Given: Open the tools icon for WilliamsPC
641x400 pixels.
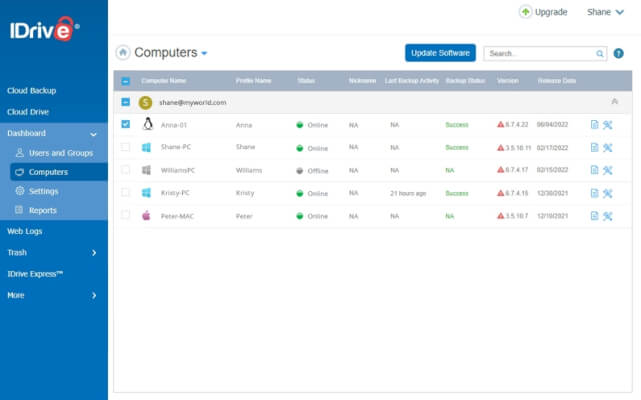Looking at the screenshot, I should (x=607, y=170).
